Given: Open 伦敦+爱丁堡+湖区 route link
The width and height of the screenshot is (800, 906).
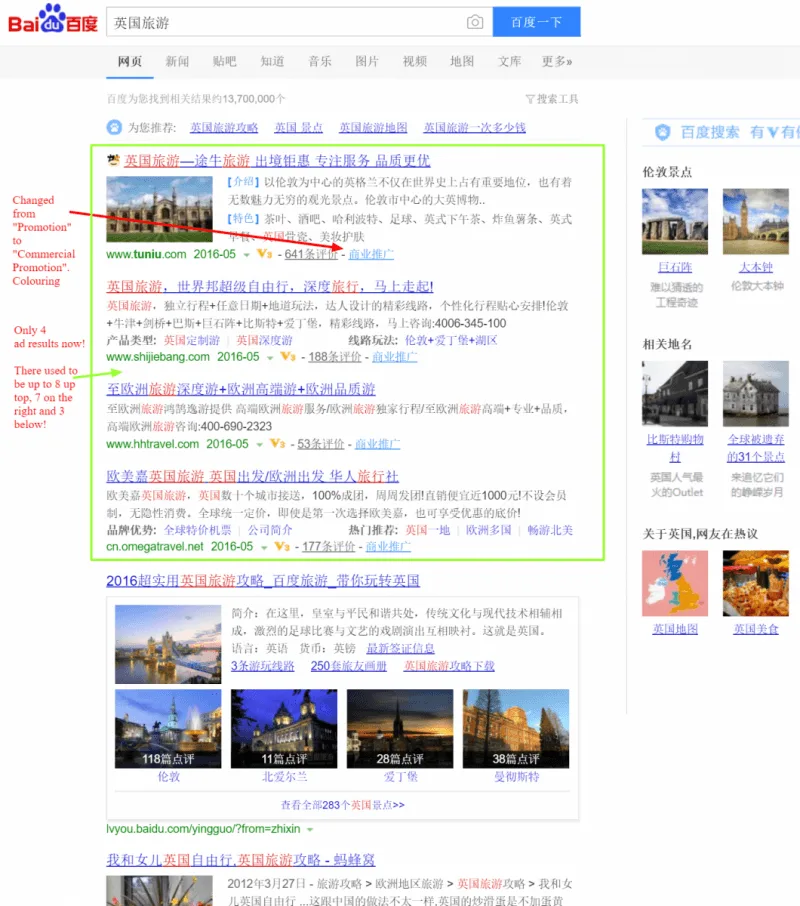Looking at the screenshot, I should pos(451,340).
